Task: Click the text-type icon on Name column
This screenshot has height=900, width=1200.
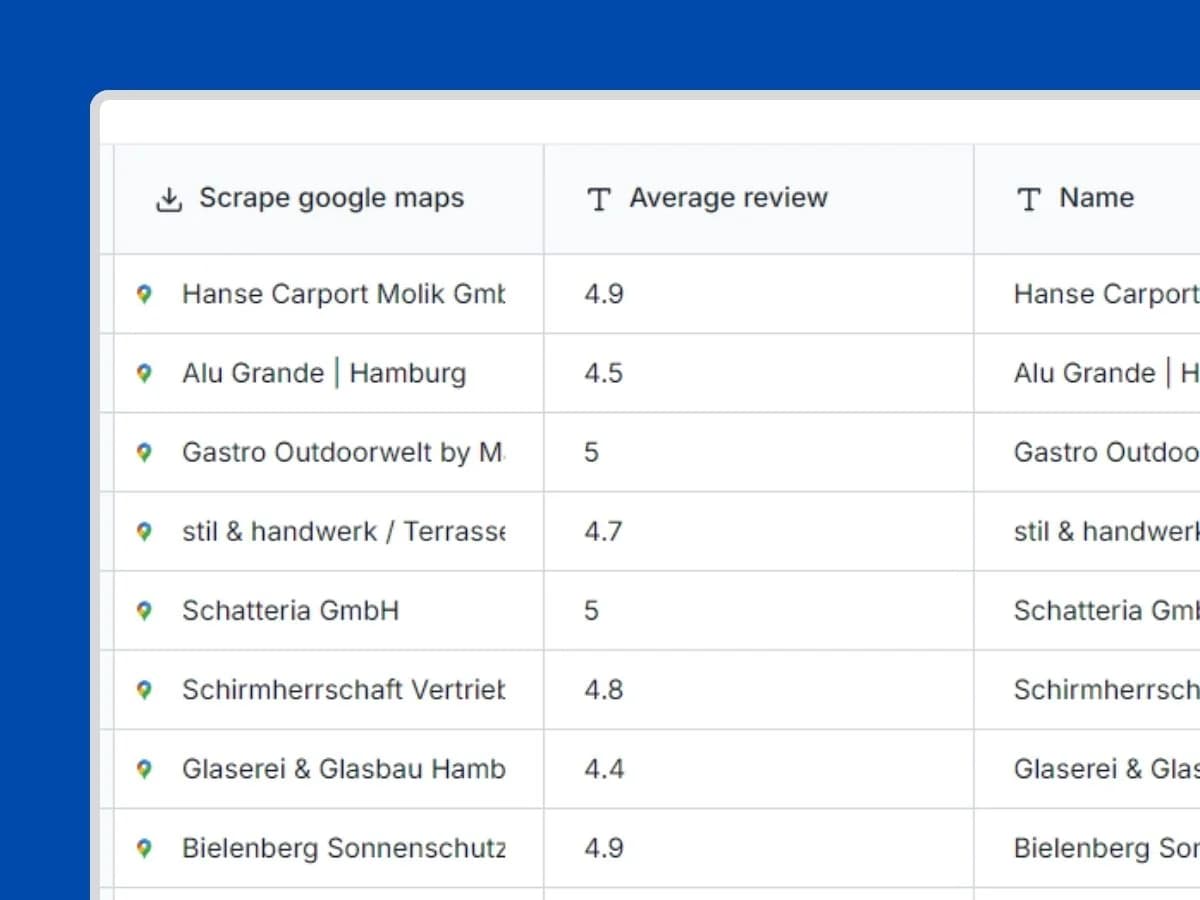Action: tap(1027, 199)
